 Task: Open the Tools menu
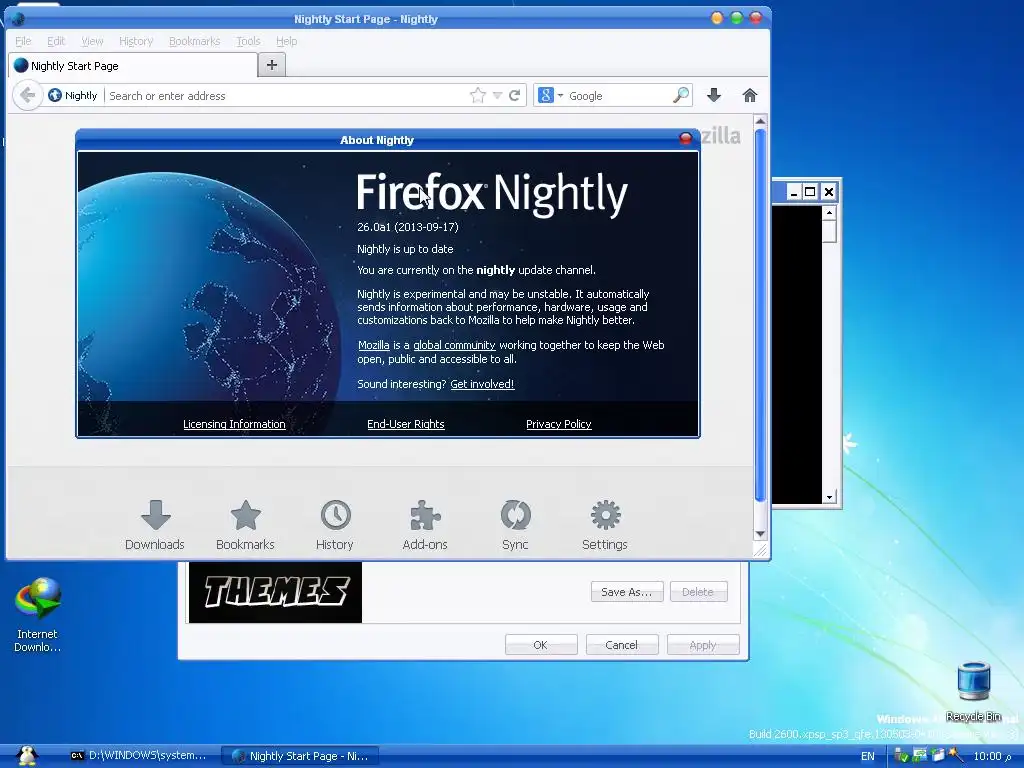248,41
